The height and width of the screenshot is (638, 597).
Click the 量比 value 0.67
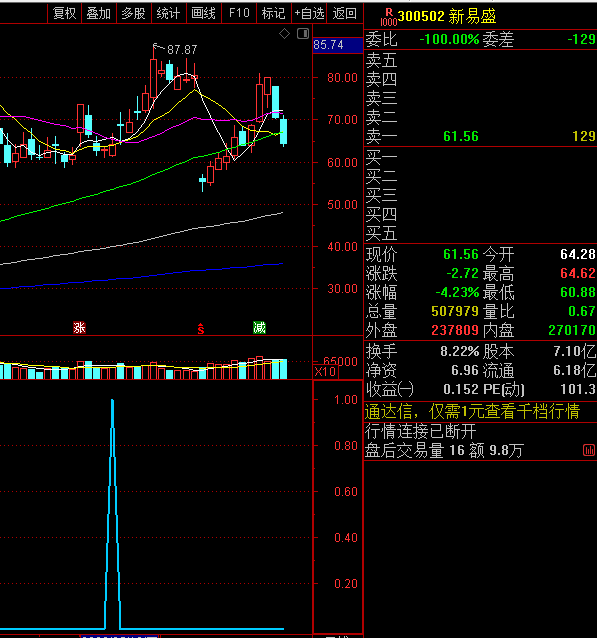pos(582,311)
